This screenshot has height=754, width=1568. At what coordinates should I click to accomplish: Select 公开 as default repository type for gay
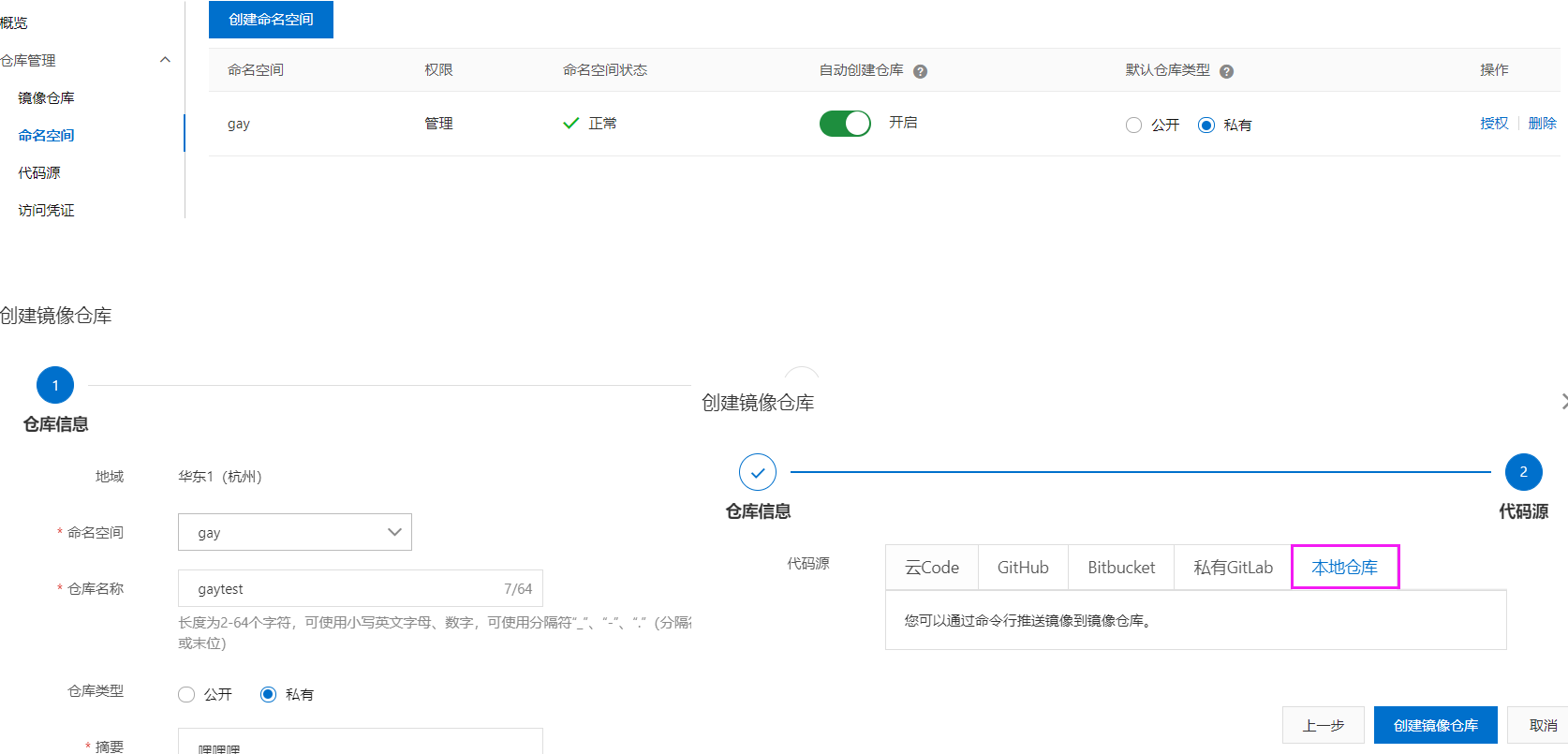coord(1133,126)
